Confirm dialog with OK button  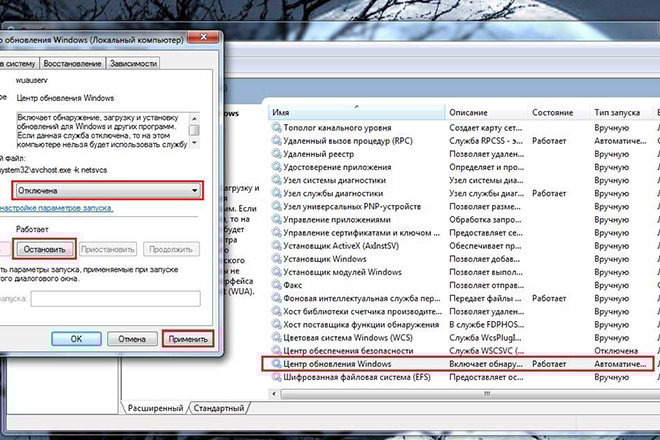pos(75,339)
